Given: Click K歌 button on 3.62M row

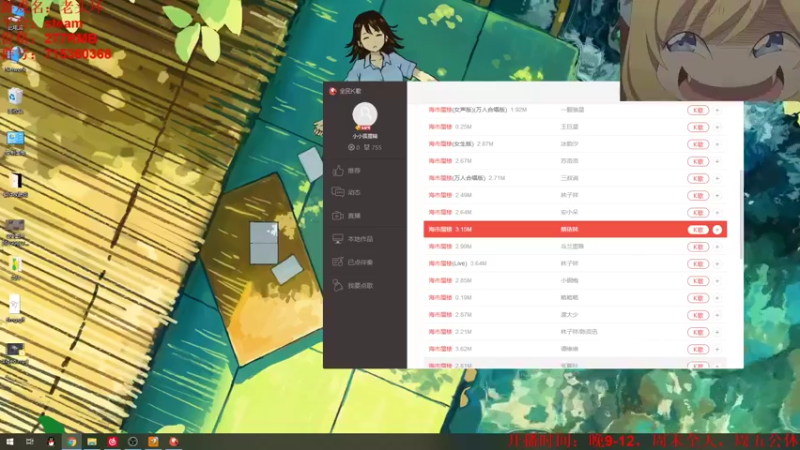Looking at the screenshot, I should pyautogui.click(x=698, y=349).
